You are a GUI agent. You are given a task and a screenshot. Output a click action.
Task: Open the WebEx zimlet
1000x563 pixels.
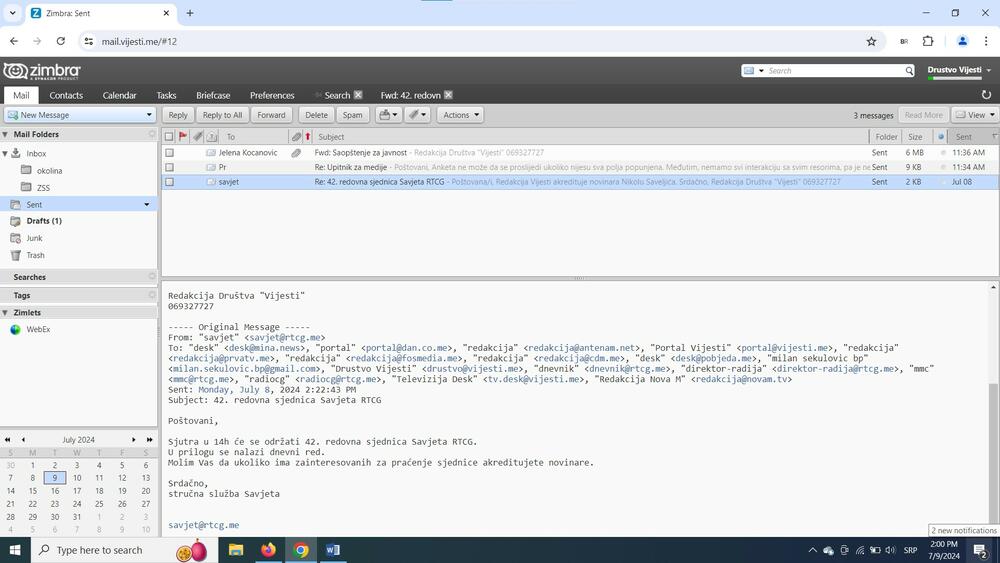click(38, 329)
